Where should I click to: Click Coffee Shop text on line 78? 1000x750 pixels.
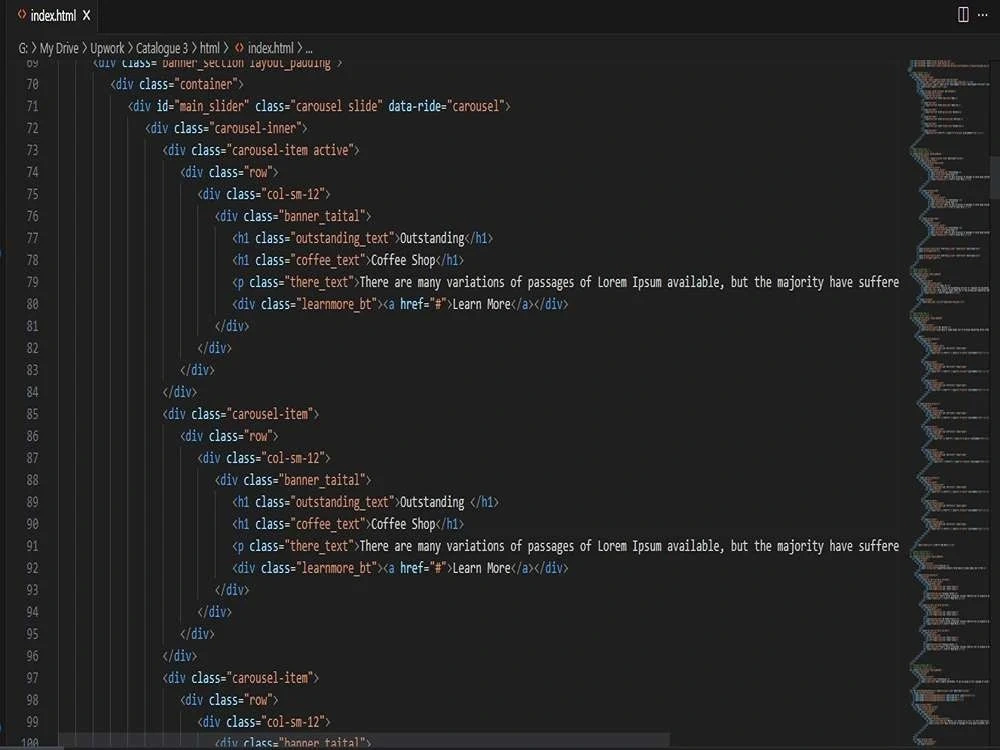403,260
